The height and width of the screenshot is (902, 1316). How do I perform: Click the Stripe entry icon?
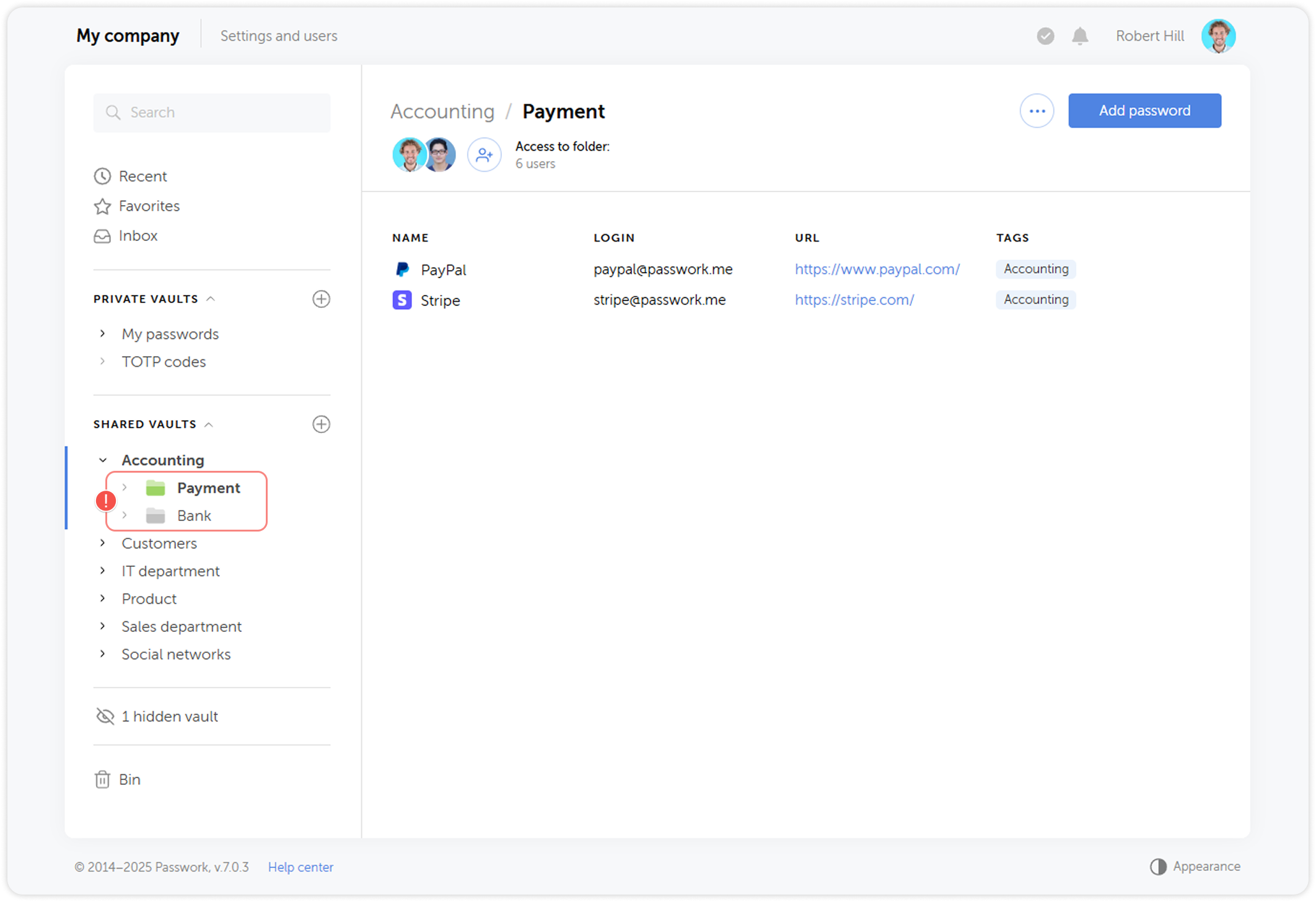[x=402, y=300]
